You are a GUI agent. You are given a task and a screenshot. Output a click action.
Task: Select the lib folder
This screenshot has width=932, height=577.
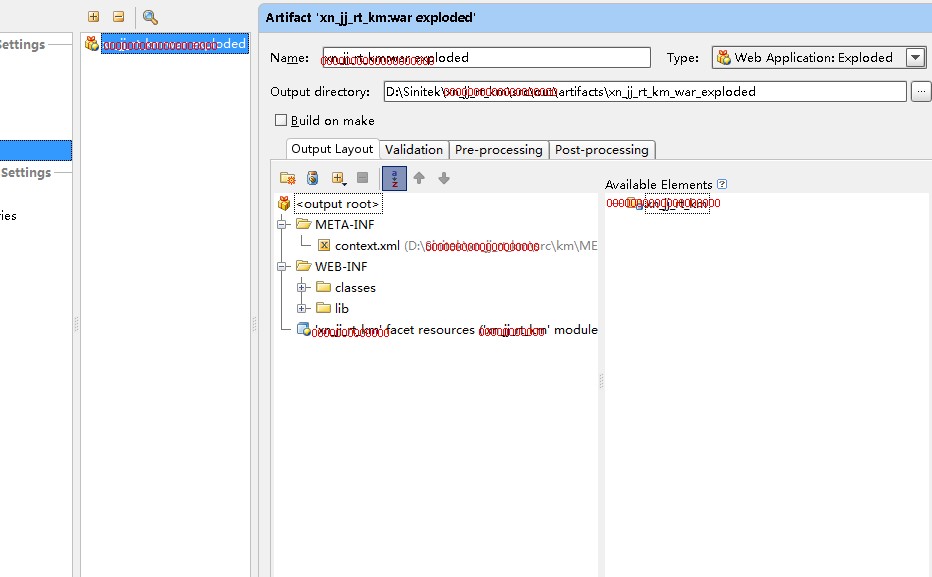342,308
